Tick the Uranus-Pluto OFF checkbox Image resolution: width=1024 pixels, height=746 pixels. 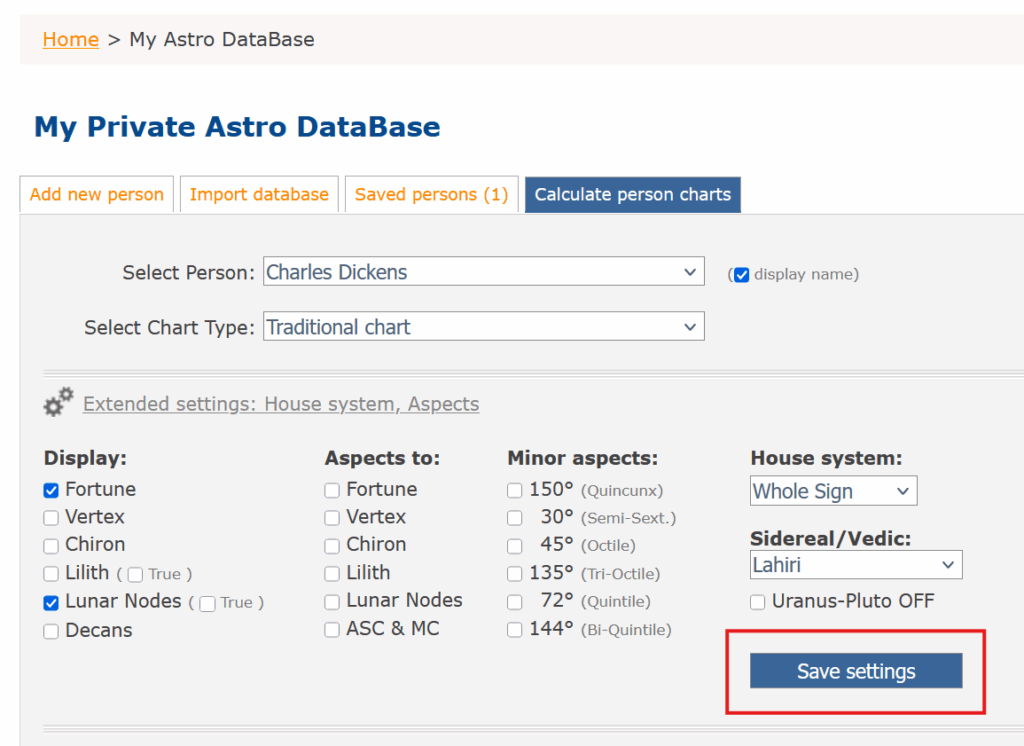point(758,602)
